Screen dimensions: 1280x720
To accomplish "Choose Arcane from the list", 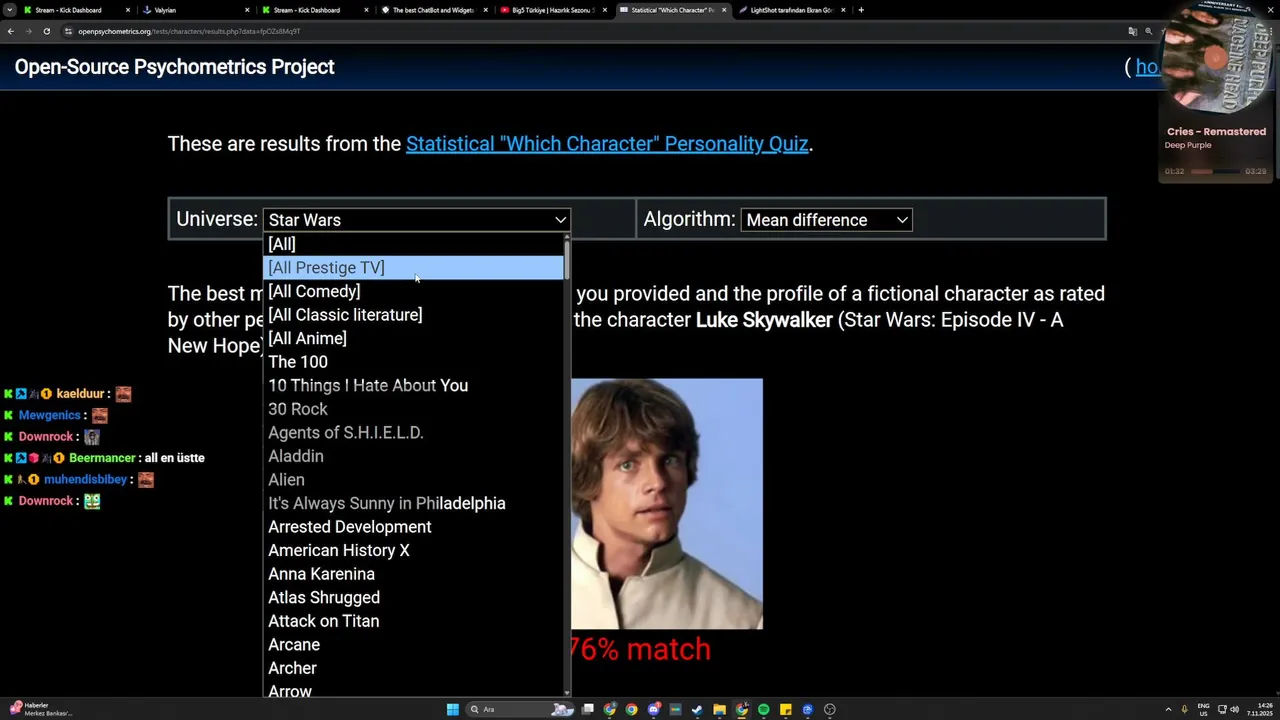I will pos(413,645).
